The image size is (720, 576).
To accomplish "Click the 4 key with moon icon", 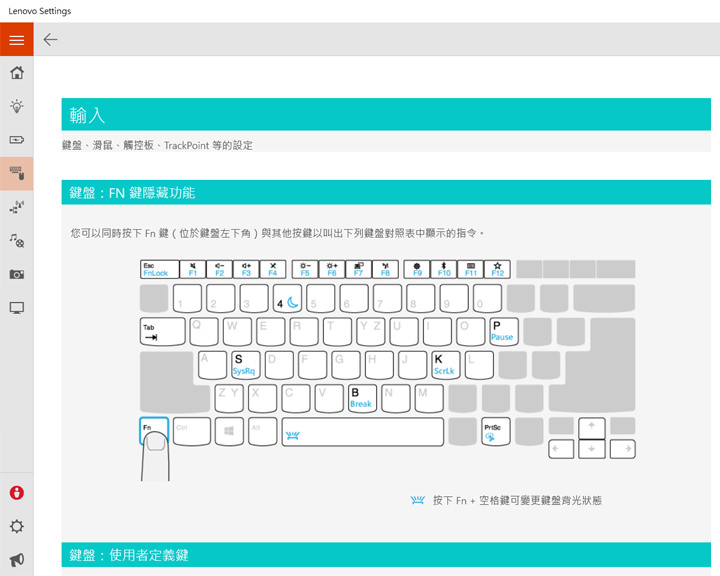I will [x=287, y=299].
